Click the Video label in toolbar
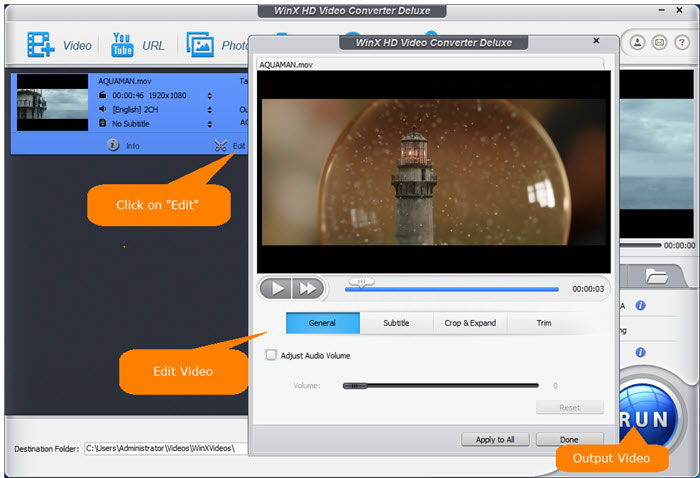Image resolution: width=700 pixels, height=478 pixels. coord(77,46)
